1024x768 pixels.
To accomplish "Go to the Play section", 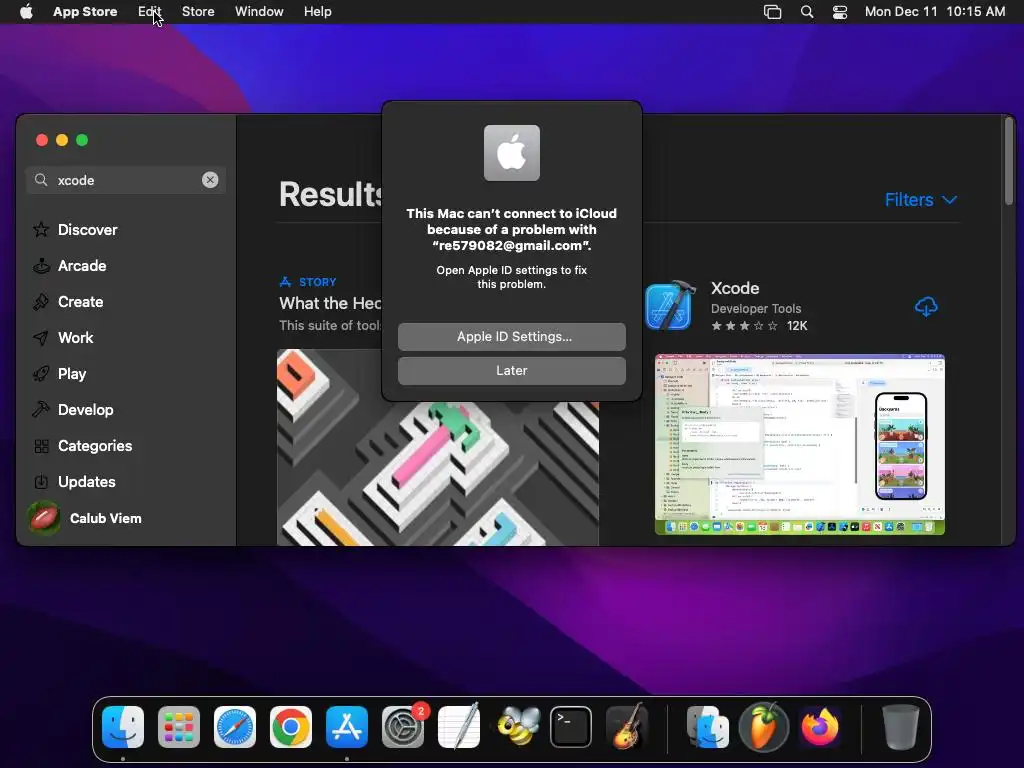I will [72, 374].
